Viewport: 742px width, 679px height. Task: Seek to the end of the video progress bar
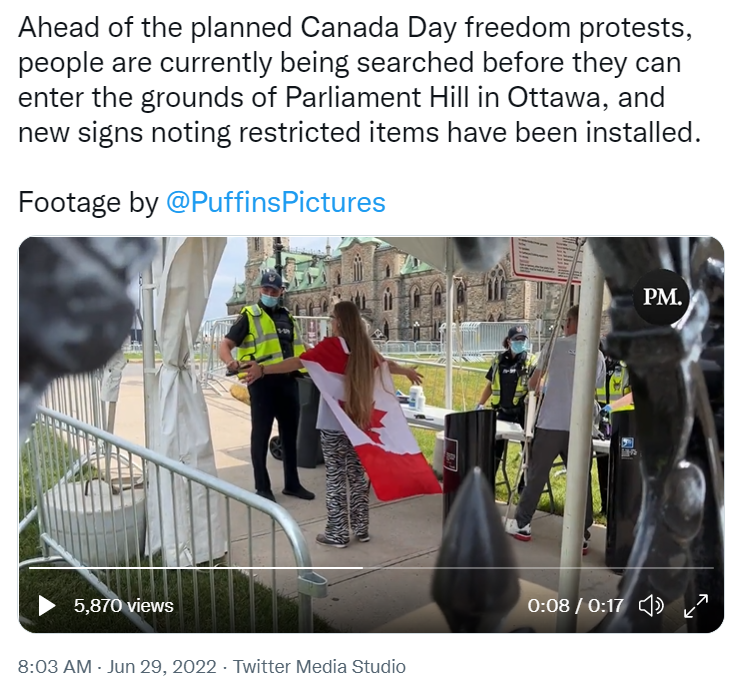(712, 567)
